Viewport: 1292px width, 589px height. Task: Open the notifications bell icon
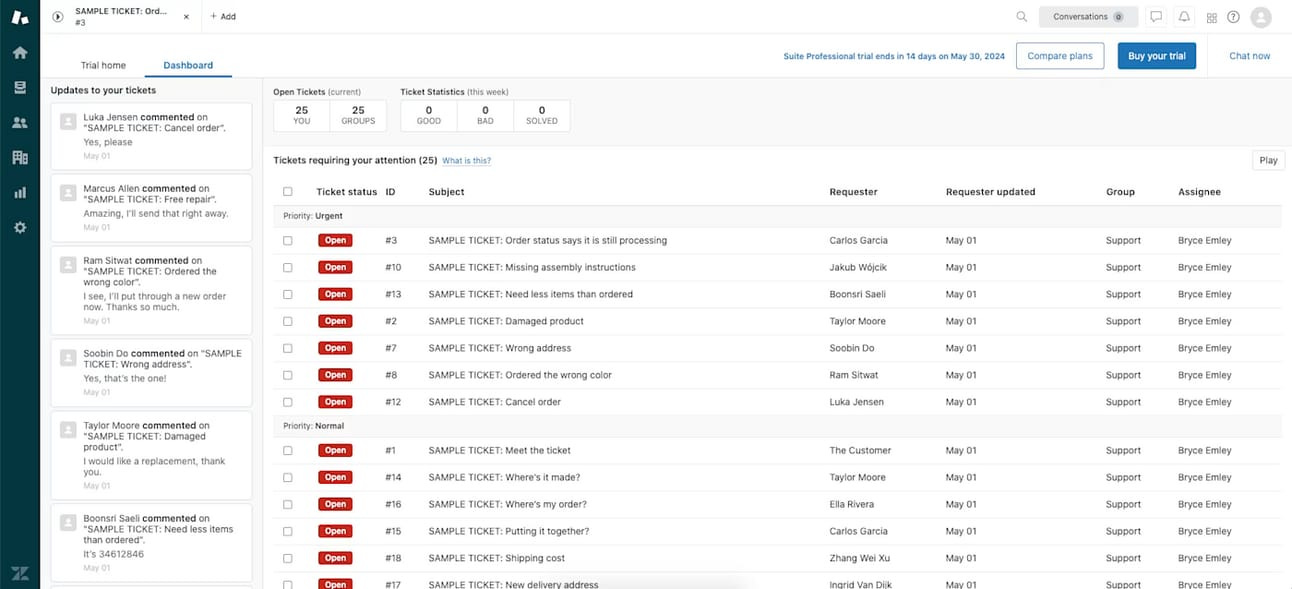click(x=1184, y=17)
